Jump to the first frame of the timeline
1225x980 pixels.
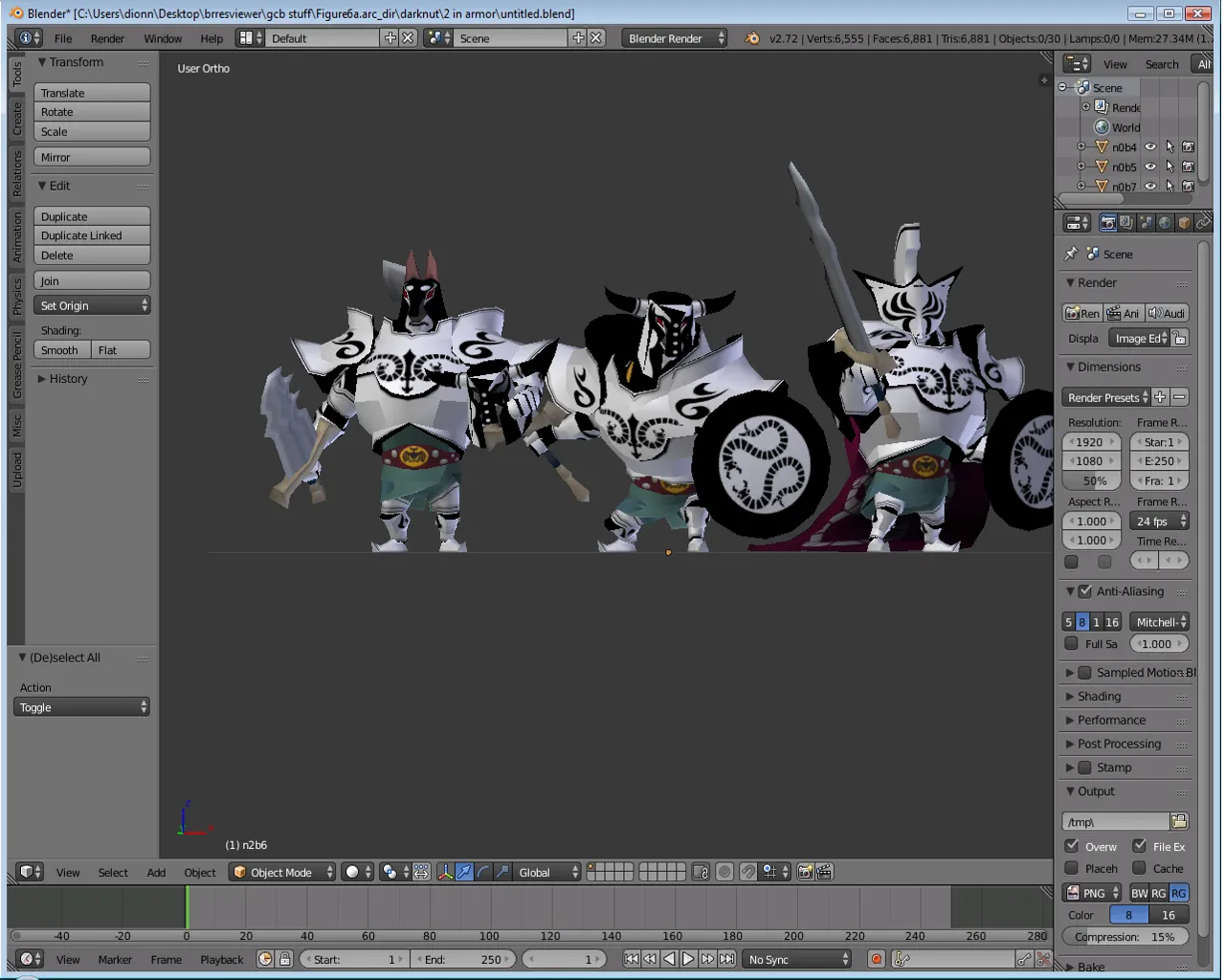[631, 959]
